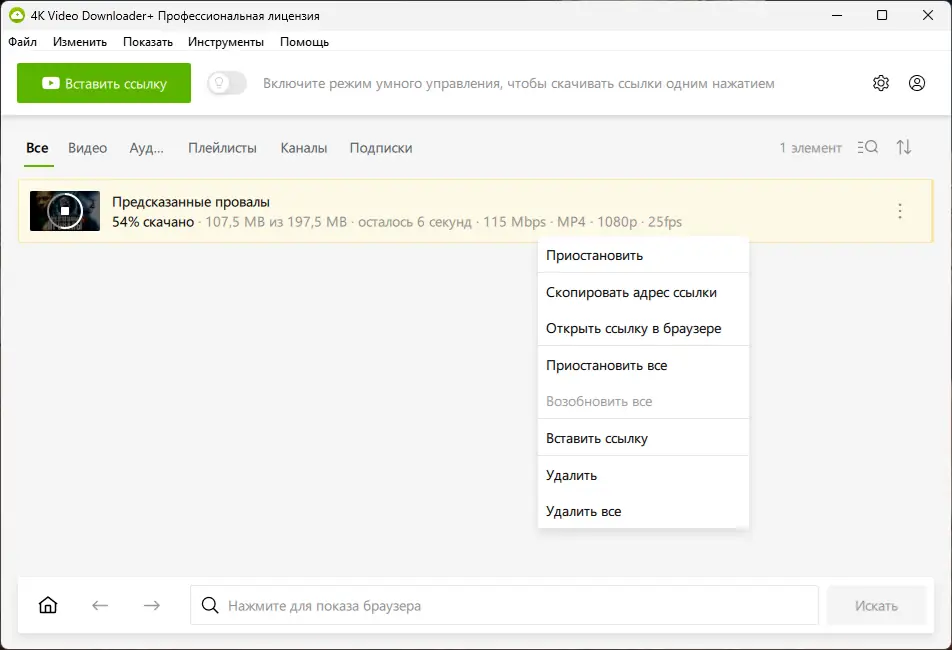This screenshot has width=952, height=650.
Task: Choose Приостановить in context menu
Action: coord(643,256)
